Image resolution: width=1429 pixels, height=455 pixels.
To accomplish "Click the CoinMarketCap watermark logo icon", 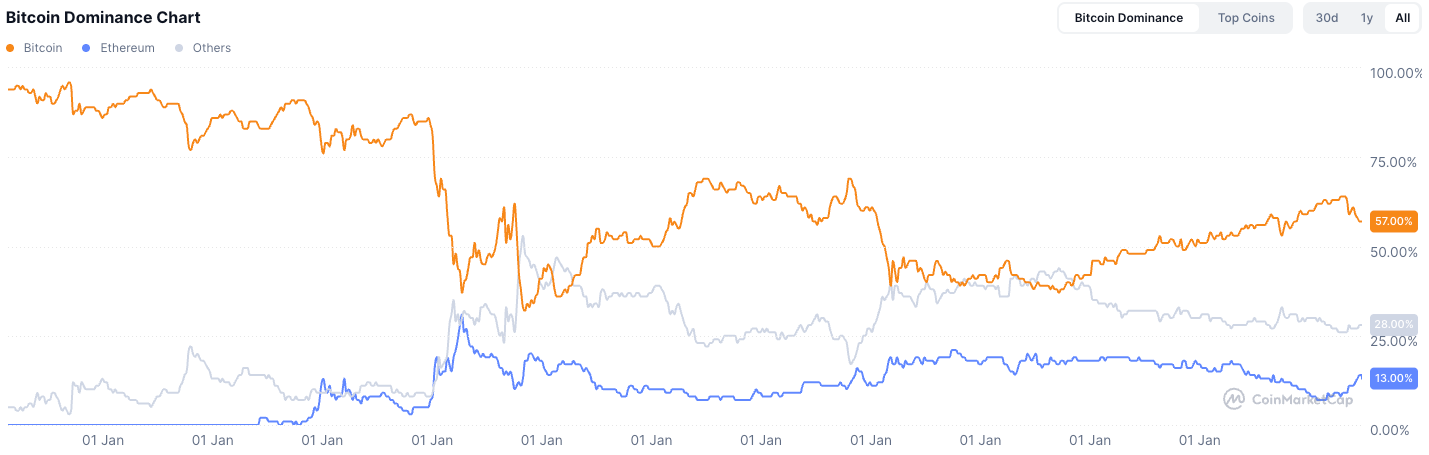I will [x=1234, y=399].
